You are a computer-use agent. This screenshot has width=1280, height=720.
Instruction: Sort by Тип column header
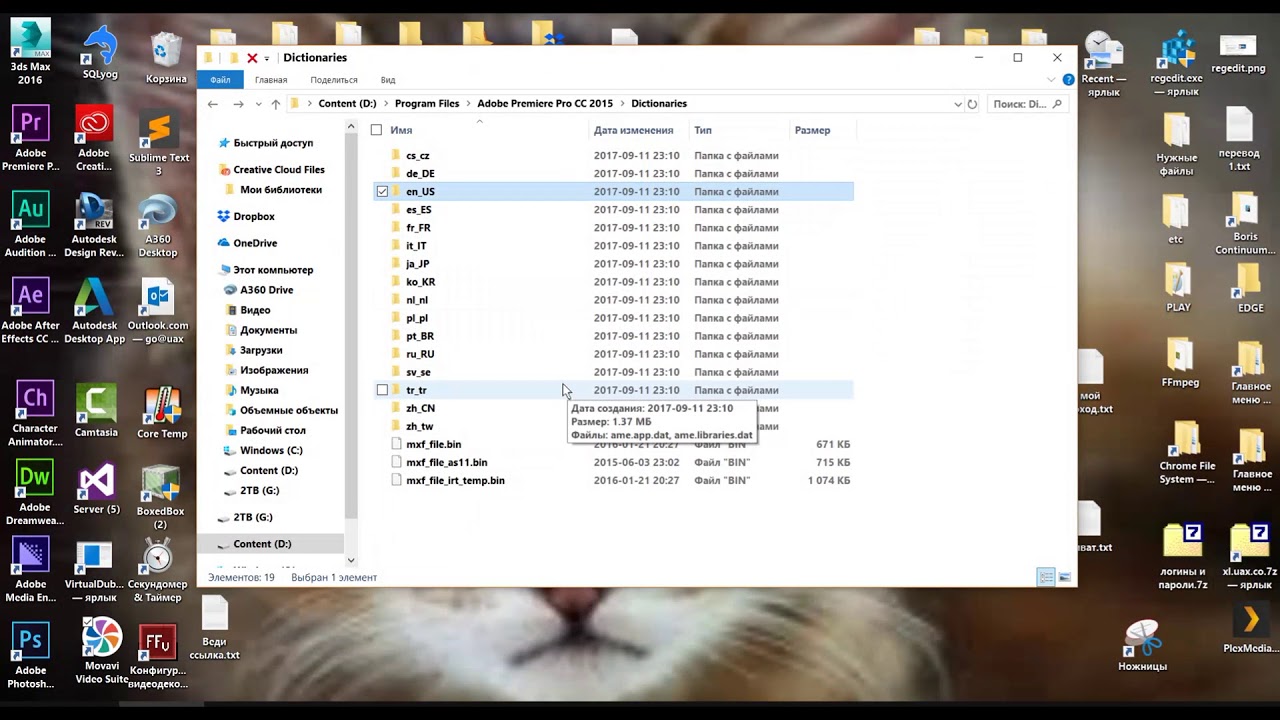point(703,130)
